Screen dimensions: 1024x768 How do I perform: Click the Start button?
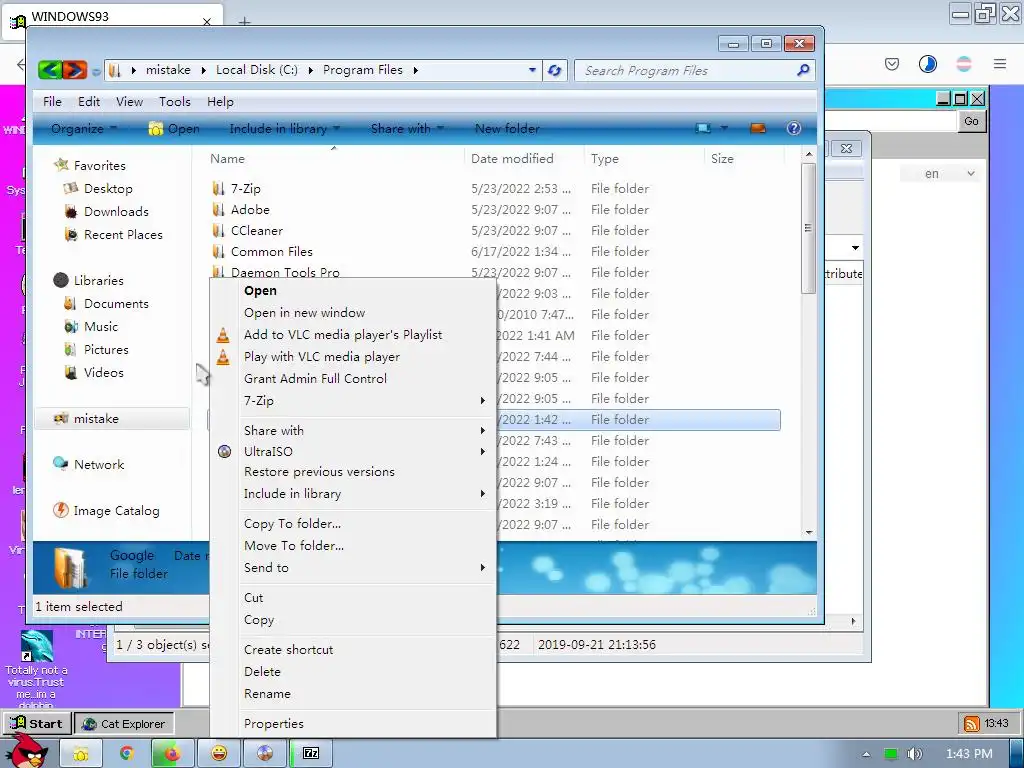click(x=37, y=724)
